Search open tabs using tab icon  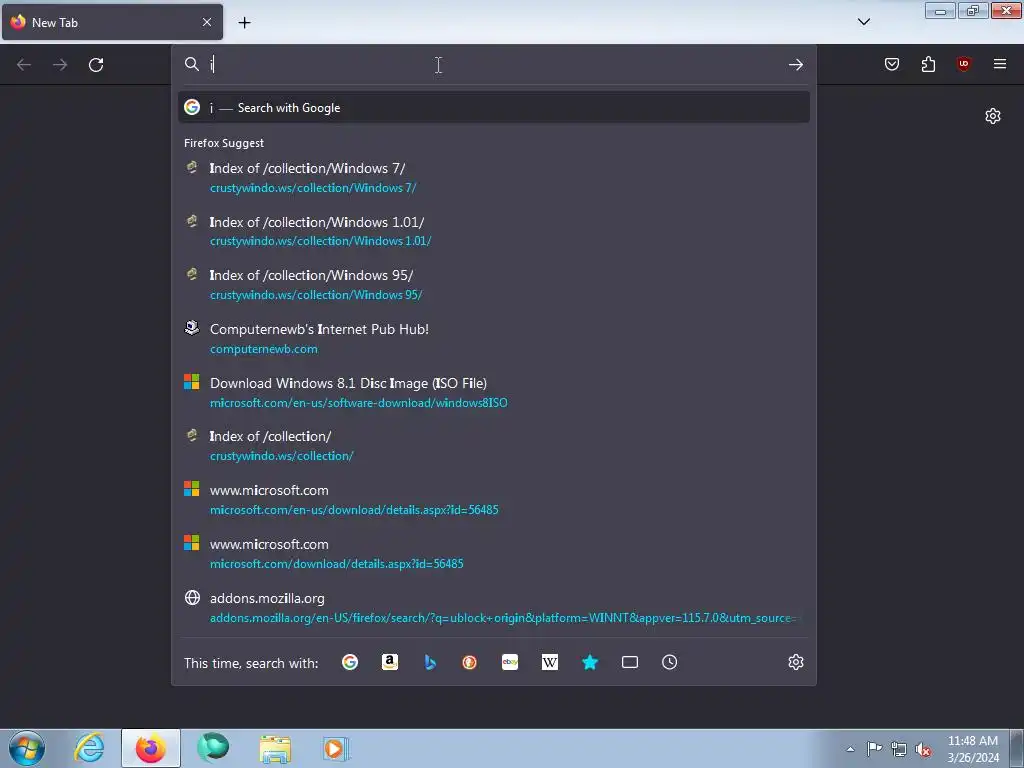coord(630,662)
